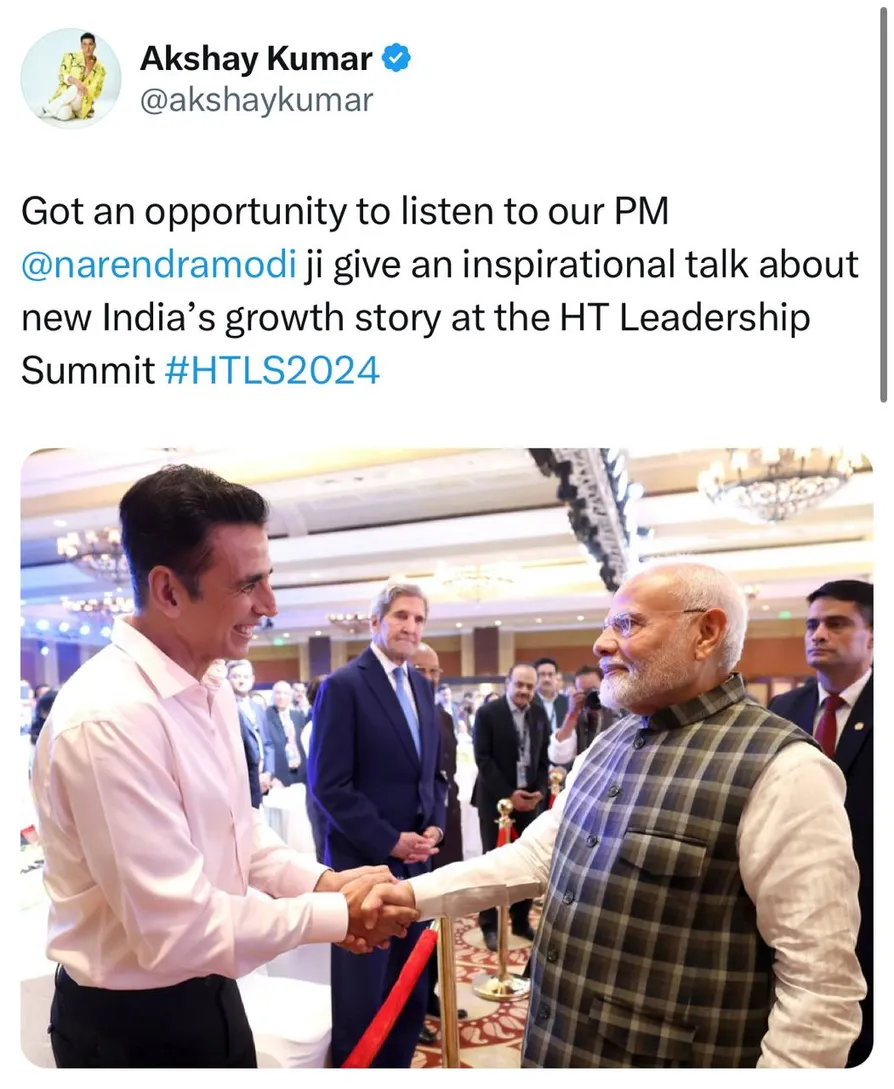Click the red tie in the photo

pos(829,725)
